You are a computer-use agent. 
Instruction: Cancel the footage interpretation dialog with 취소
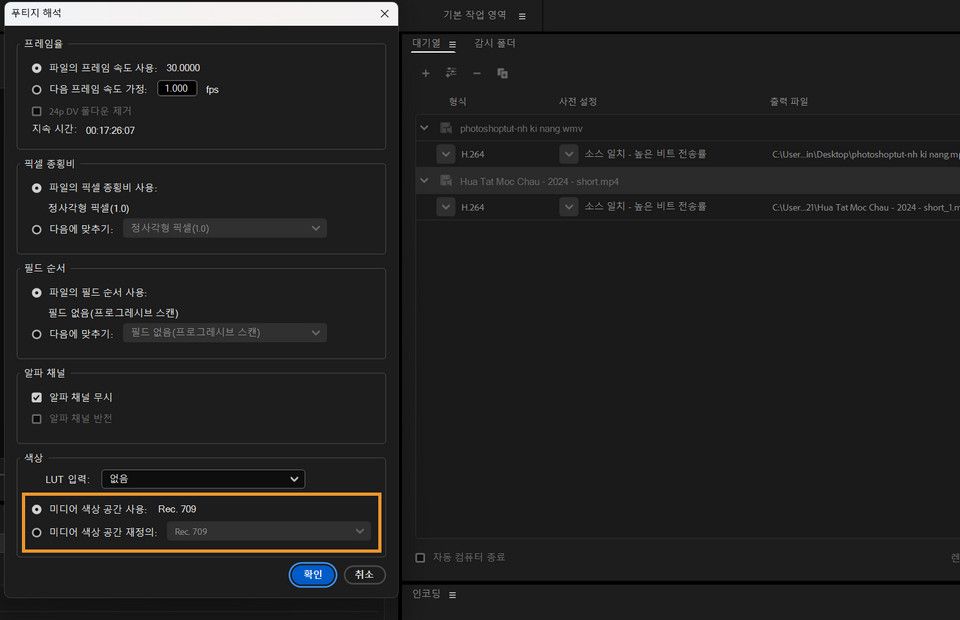coord(364,574)
